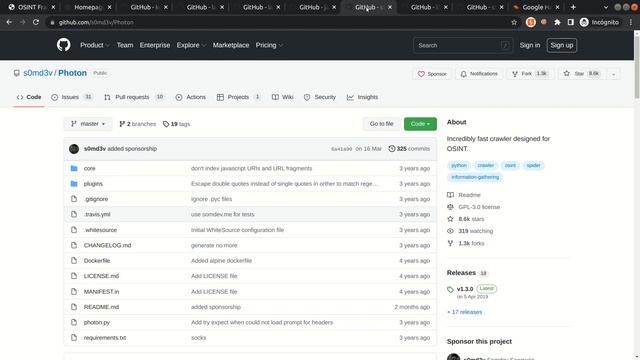Click the Sign up button

tap(562, 45)
